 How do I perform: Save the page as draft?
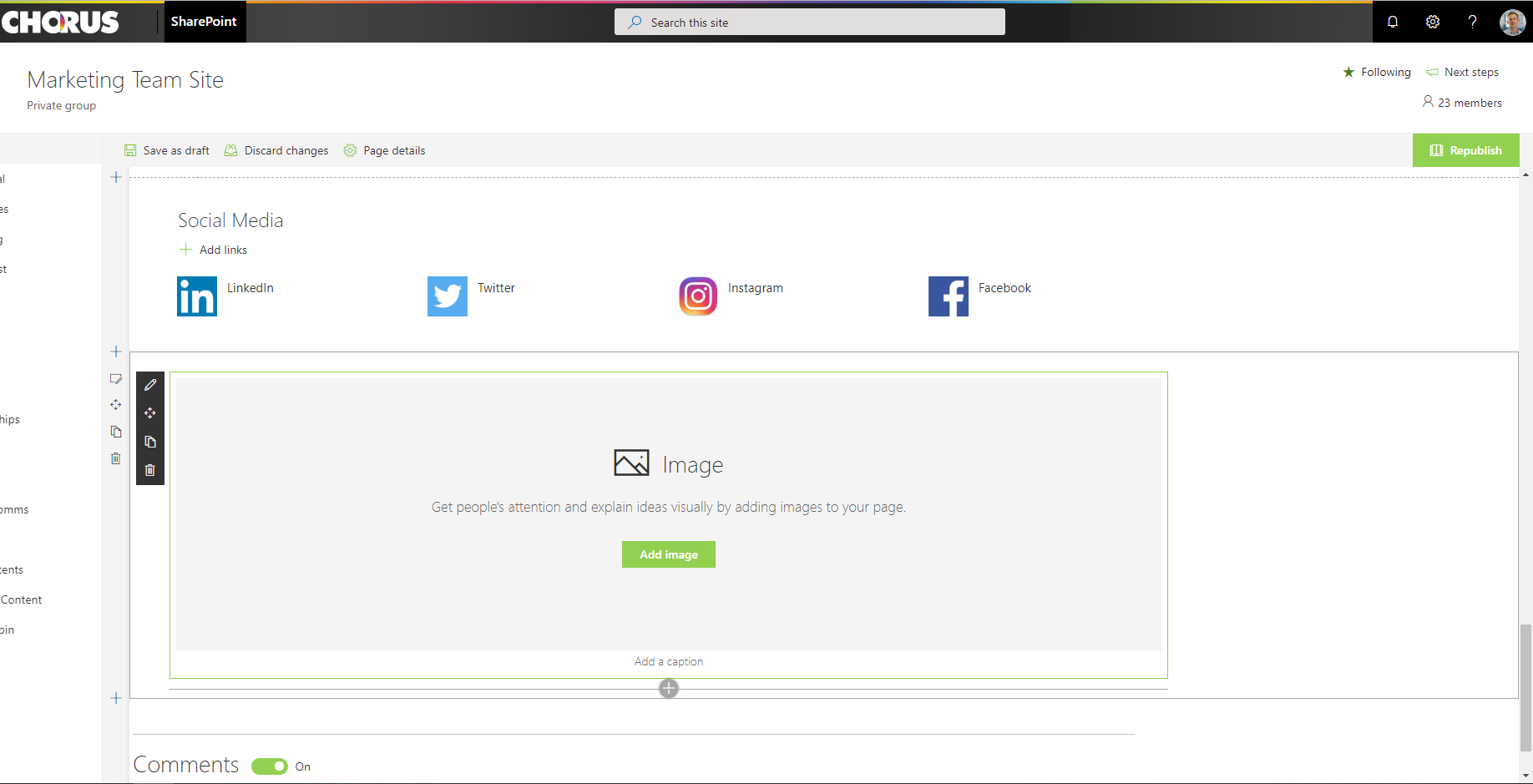coord(167,150)
